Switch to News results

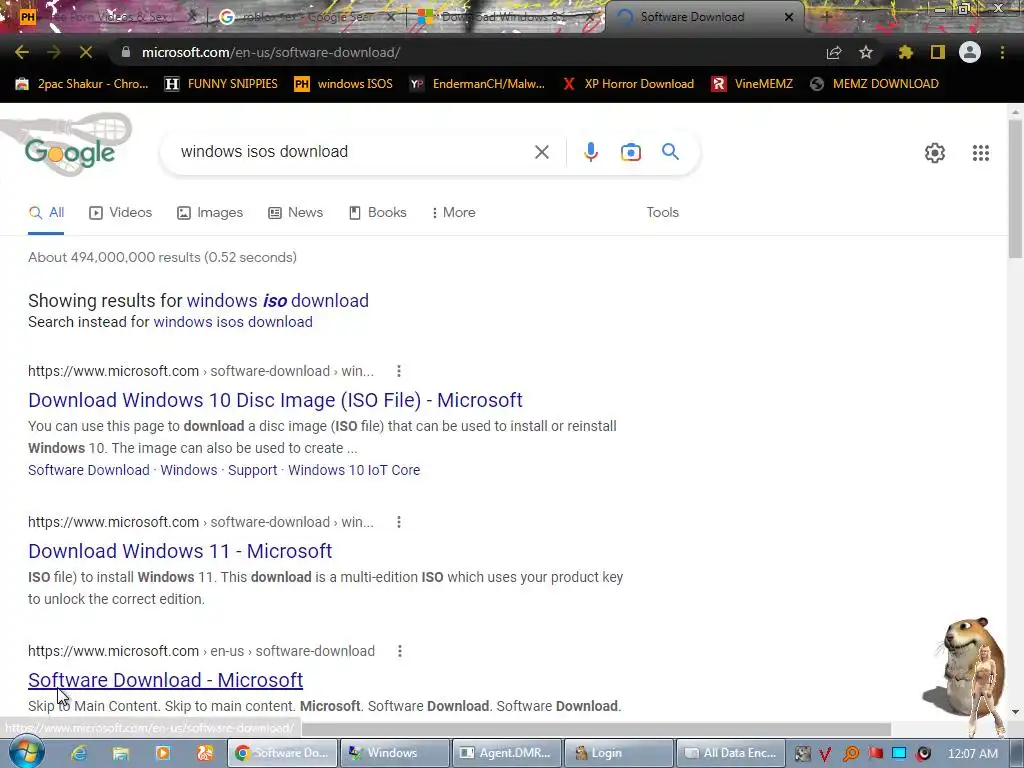click(x=295, y=212)
